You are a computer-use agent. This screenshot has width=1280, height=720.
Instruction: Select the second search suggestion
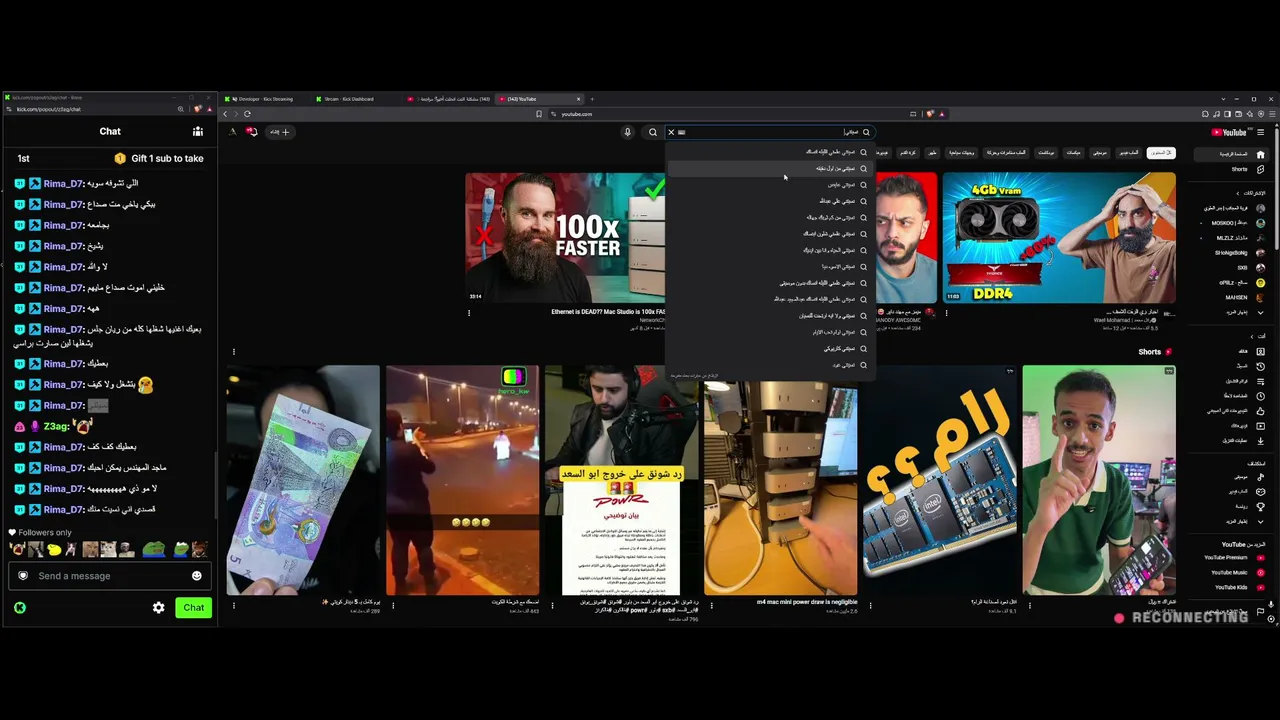(769, 169)
